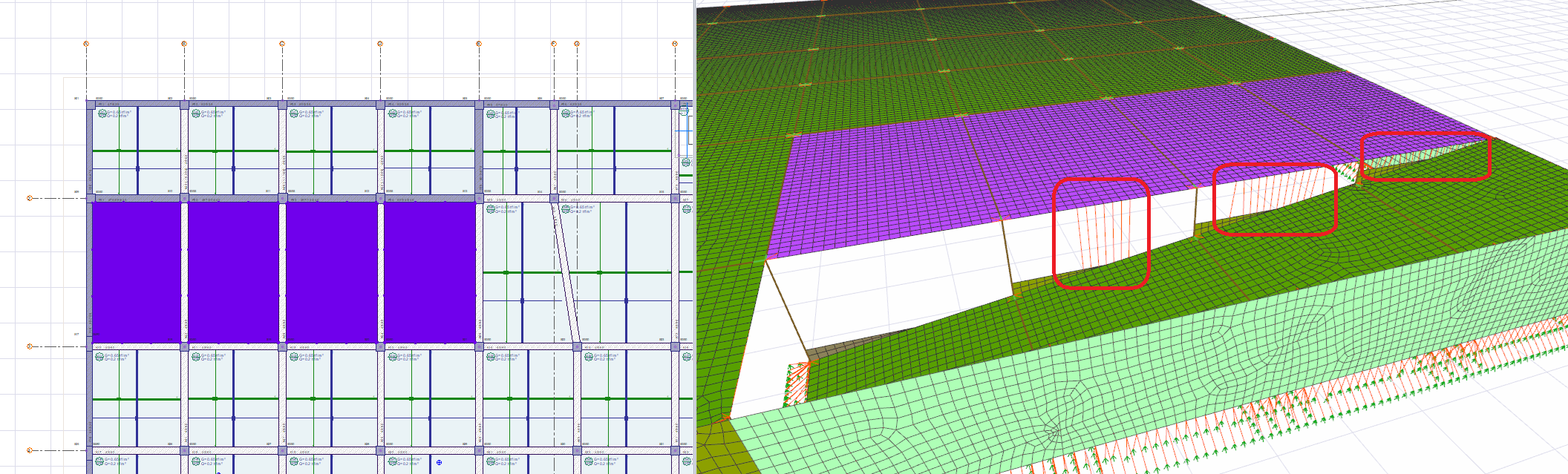
Task: Select leftmost purple slab in floor plan
Action: pos(136,272)
